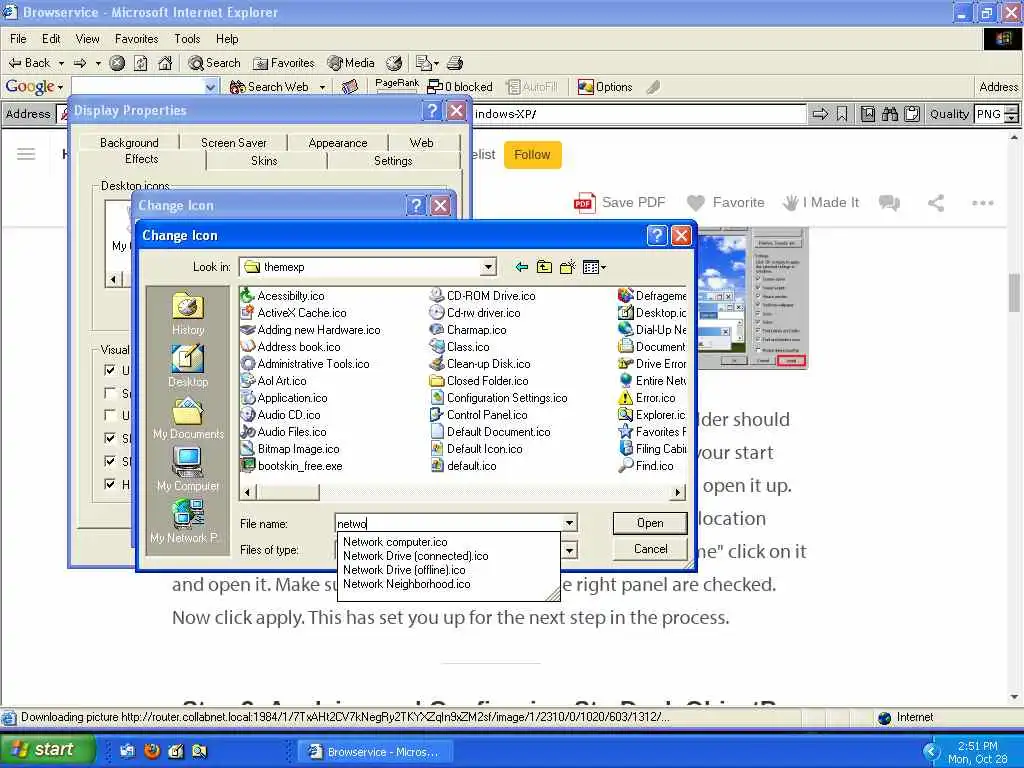This screenshot has height=768, width=1024.
Task: Select 'Network Neighborhood.ico' suggestion
Action: (x=406, y=584)
